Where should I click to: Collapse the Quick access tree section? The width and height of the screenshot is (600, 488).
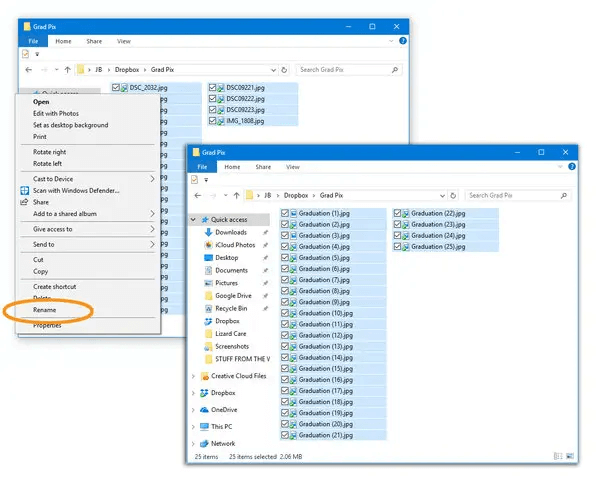point(193,219)
